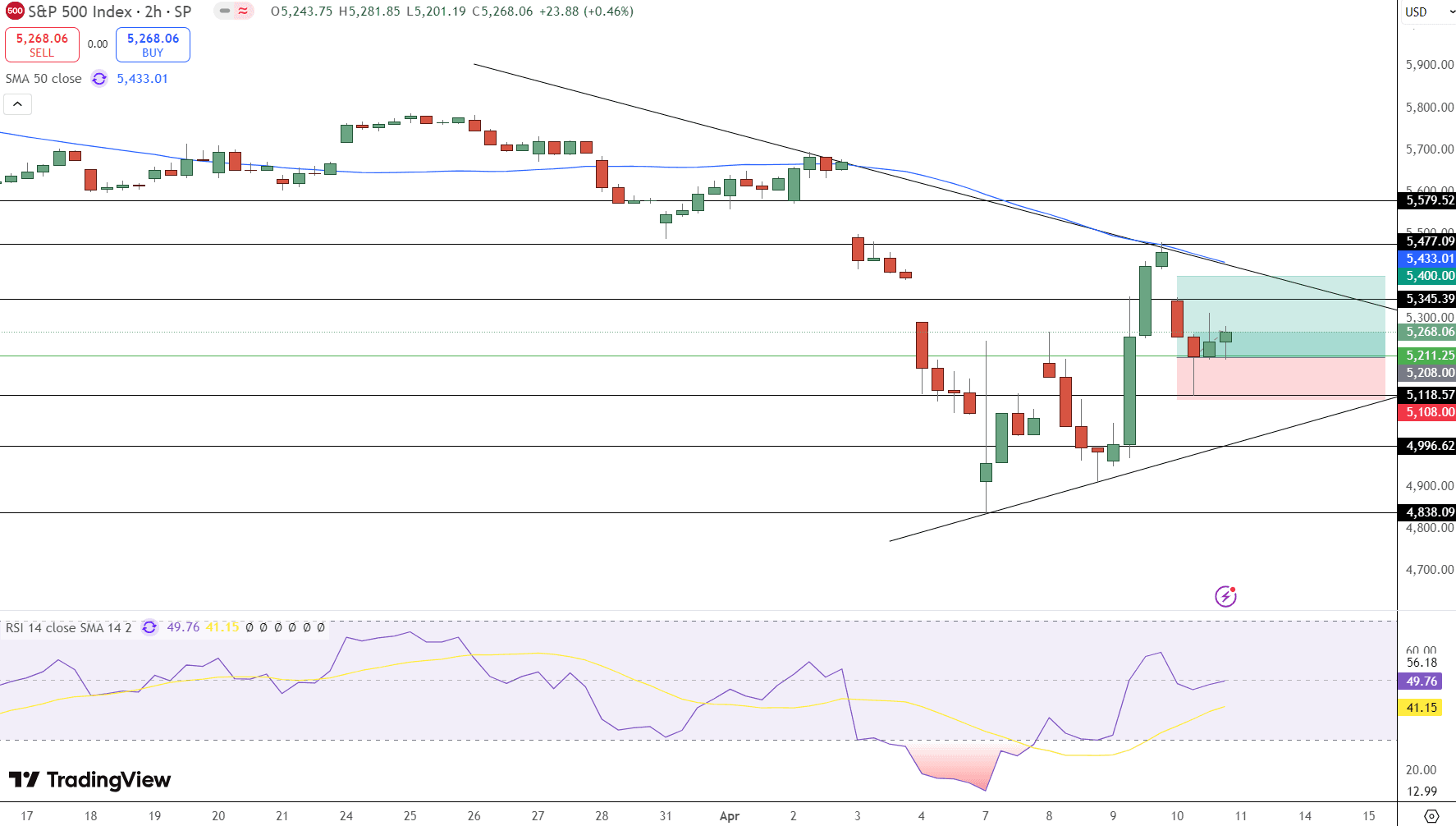This screenshot has width=1456, height=826.
Task: Click the 5,118.57 horizontal line price label
Action: (x=1426, y=395)
